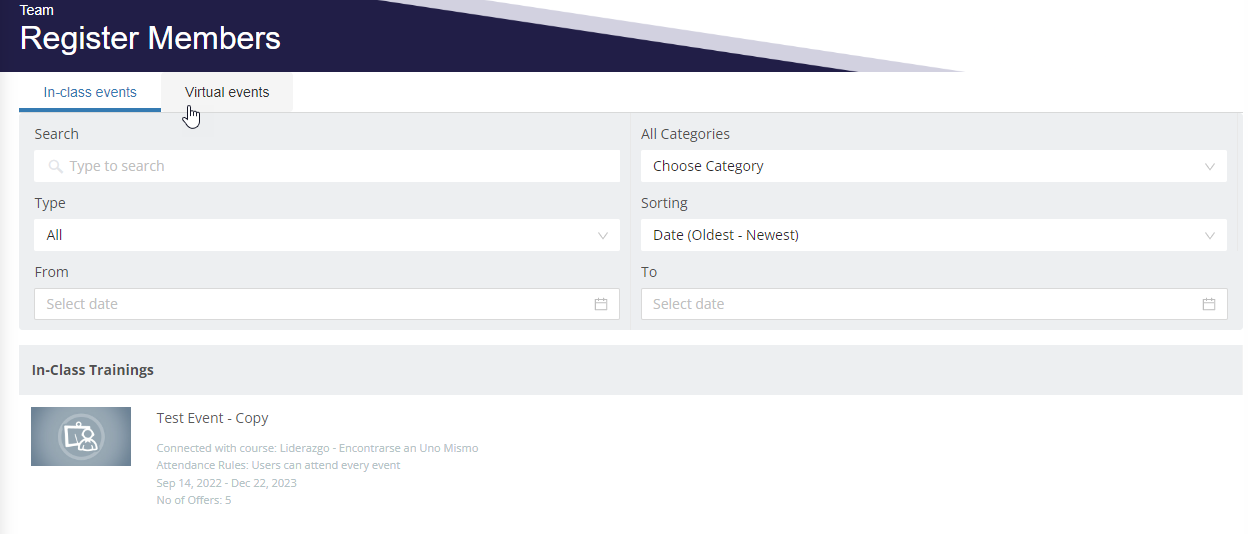This screenshot has width=1248, height=534.
Task: Click the magnifier icon in the search box
Action: tap(56, 166)
